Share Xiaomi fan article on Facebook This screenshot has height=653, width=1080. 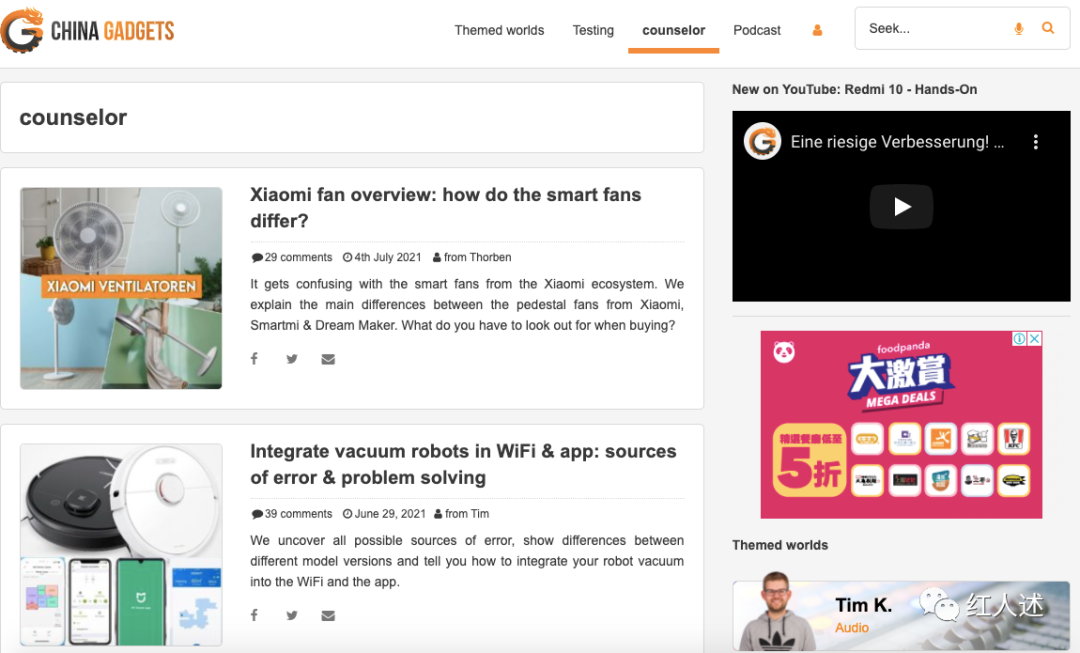point(254,359)
